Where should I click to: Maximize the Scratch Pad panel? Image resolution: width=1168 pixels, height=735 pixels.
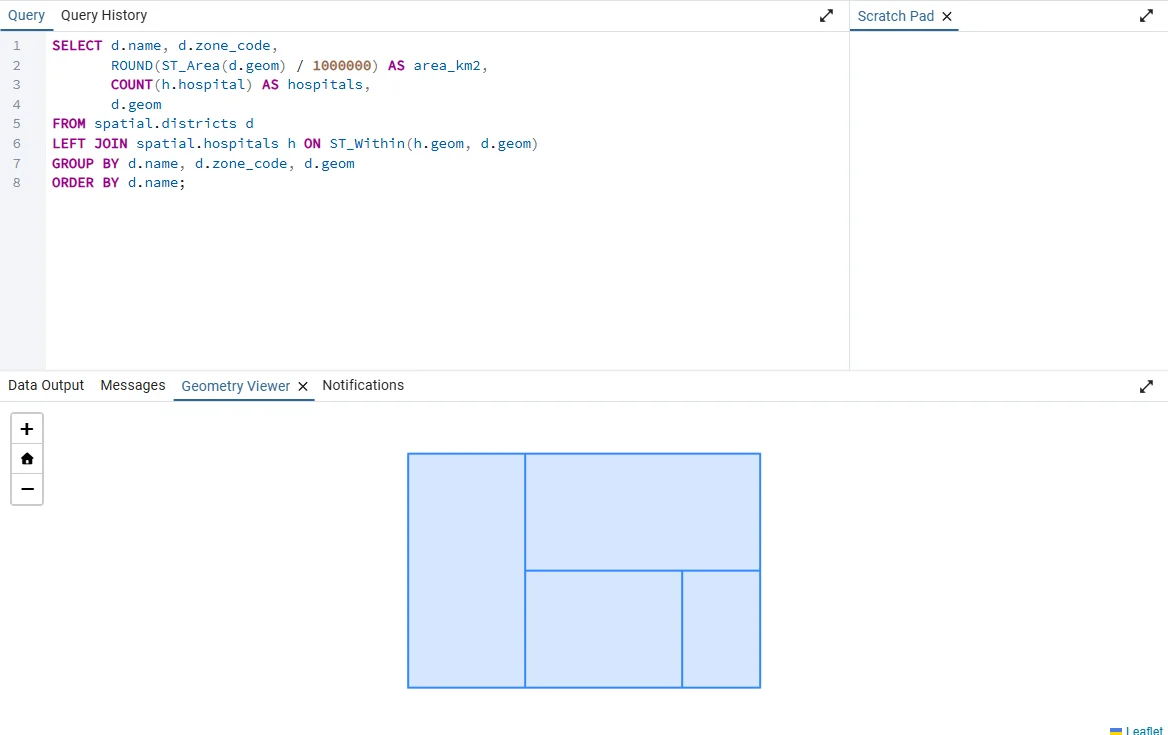[1146, 16]
